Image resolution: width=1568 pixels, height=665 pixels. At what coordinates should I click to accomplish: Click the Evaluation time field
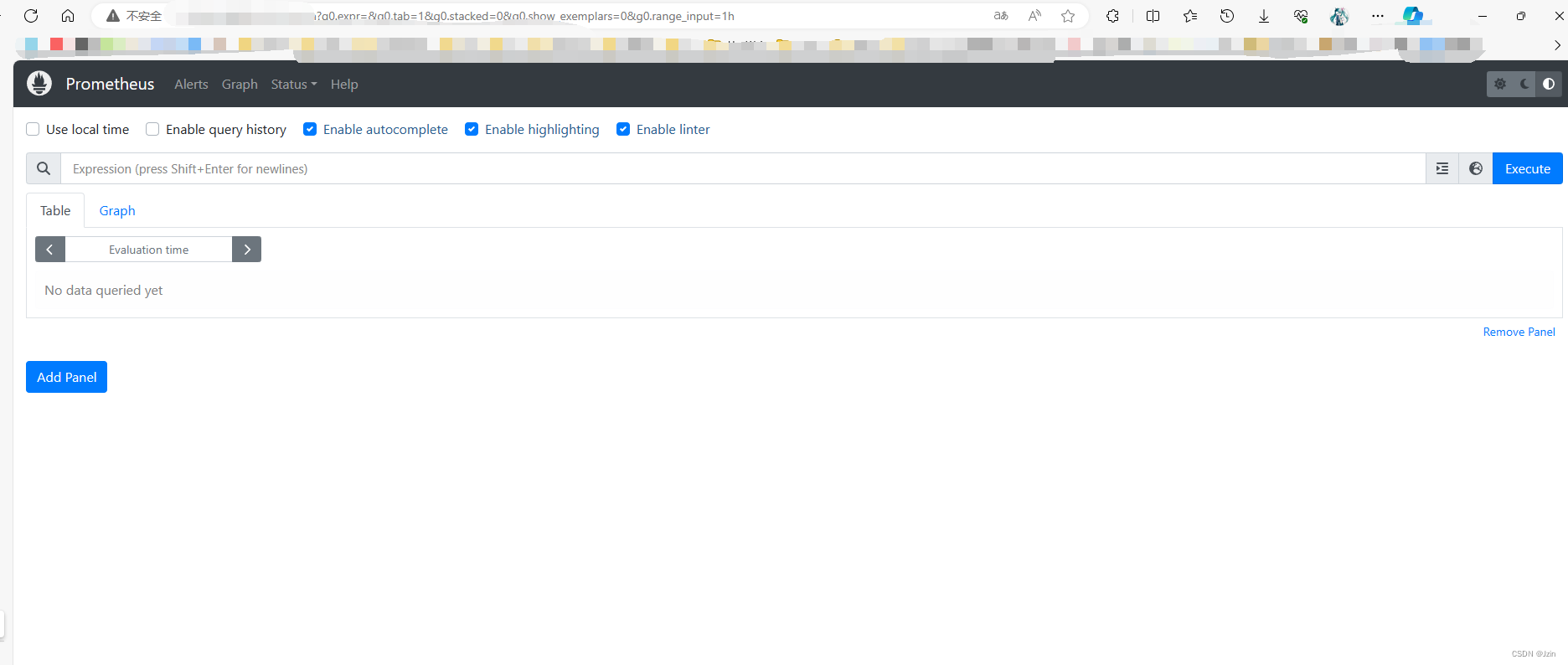click(x=148, y=250)
